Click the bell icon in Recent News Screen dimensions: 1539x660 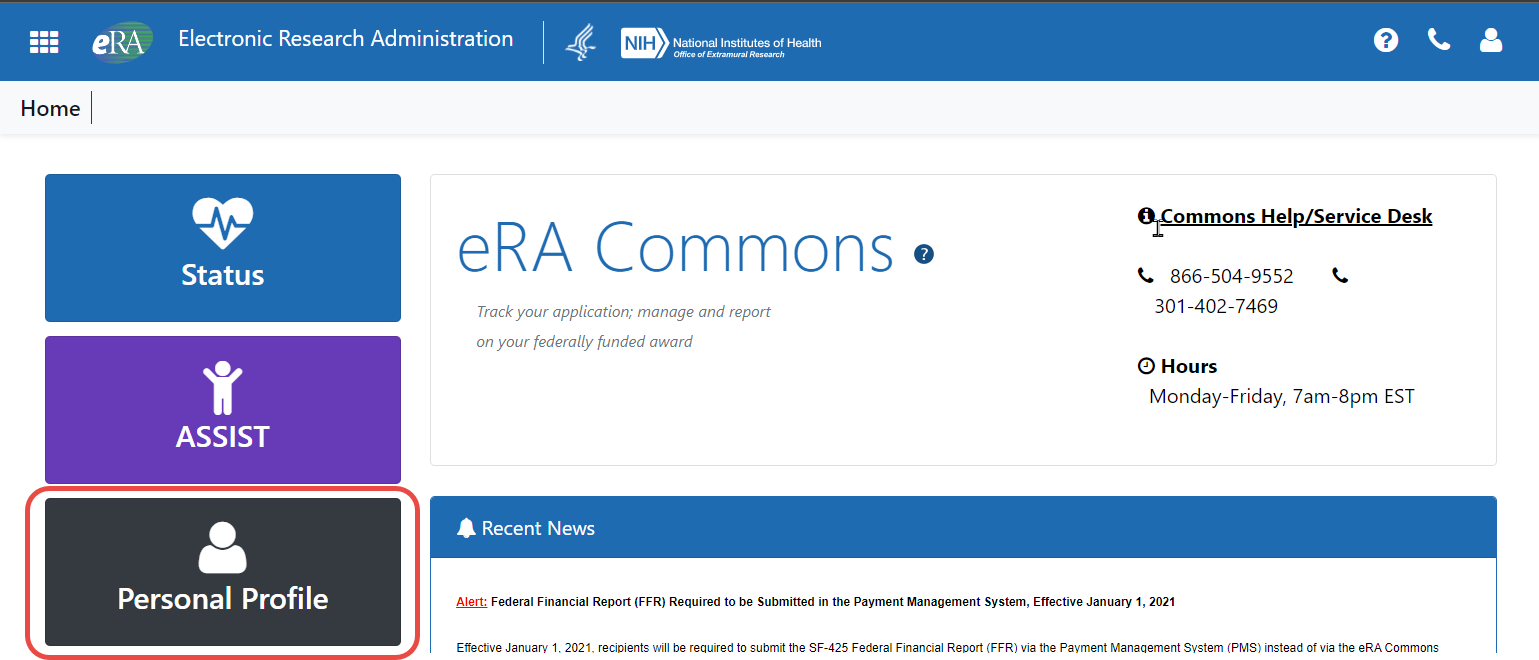click(x=465, y=528)
